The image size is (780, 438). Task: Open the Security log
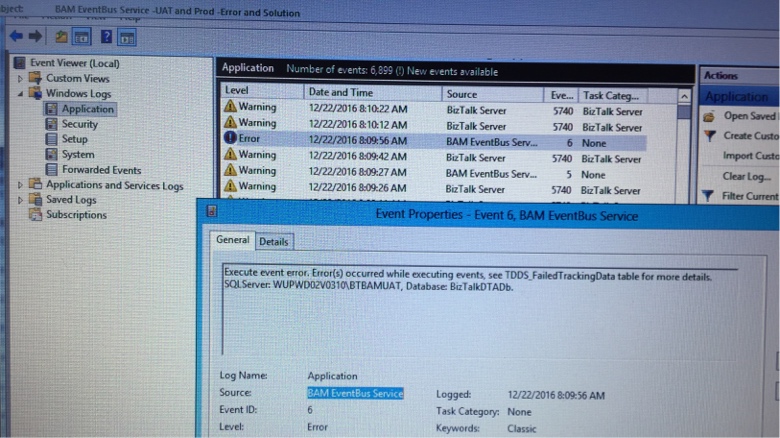click(x=80, y=124)
